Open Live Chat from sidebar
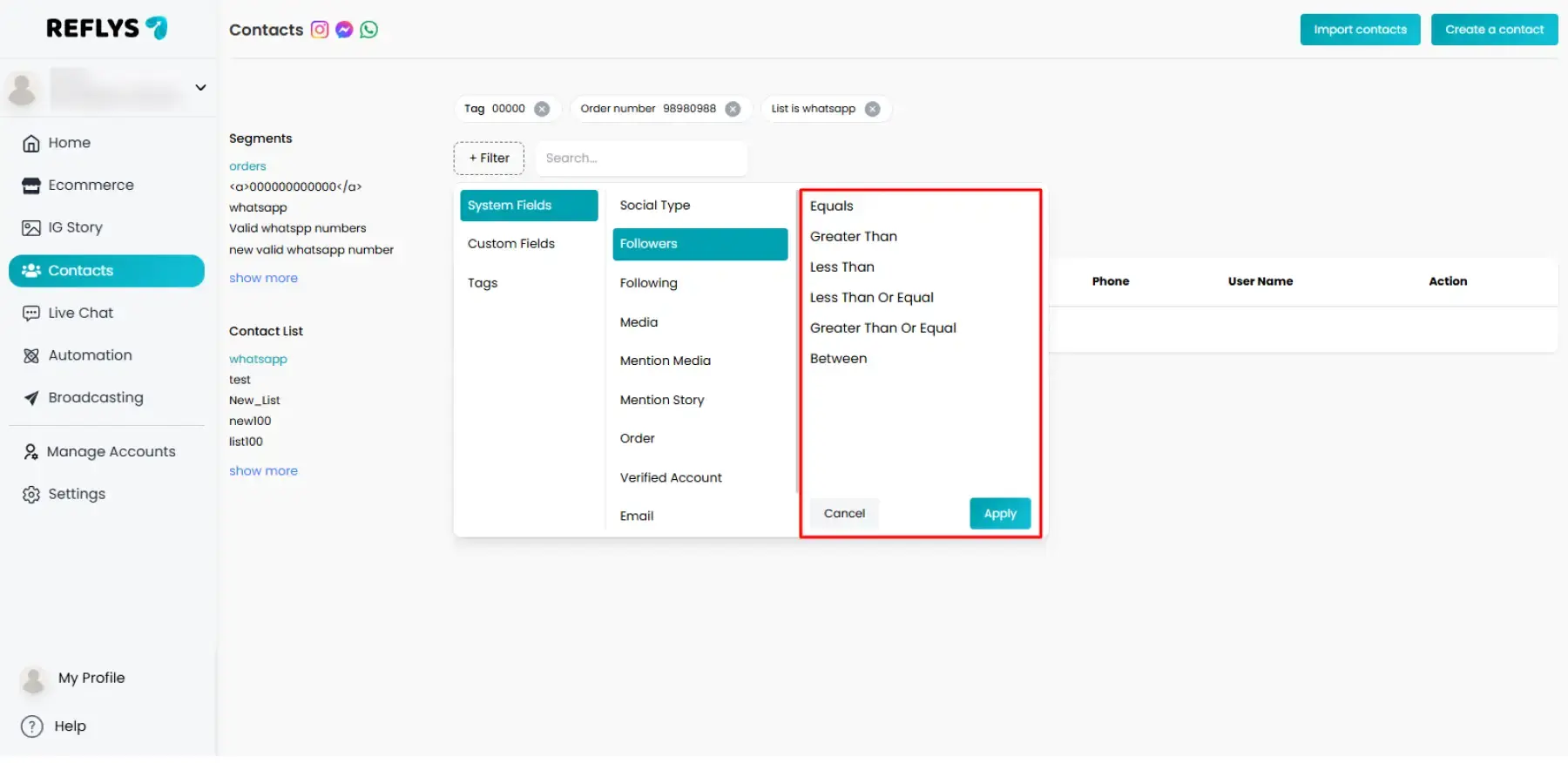The height and width of the screenshot is (763, 1568). tap(80, 313)
